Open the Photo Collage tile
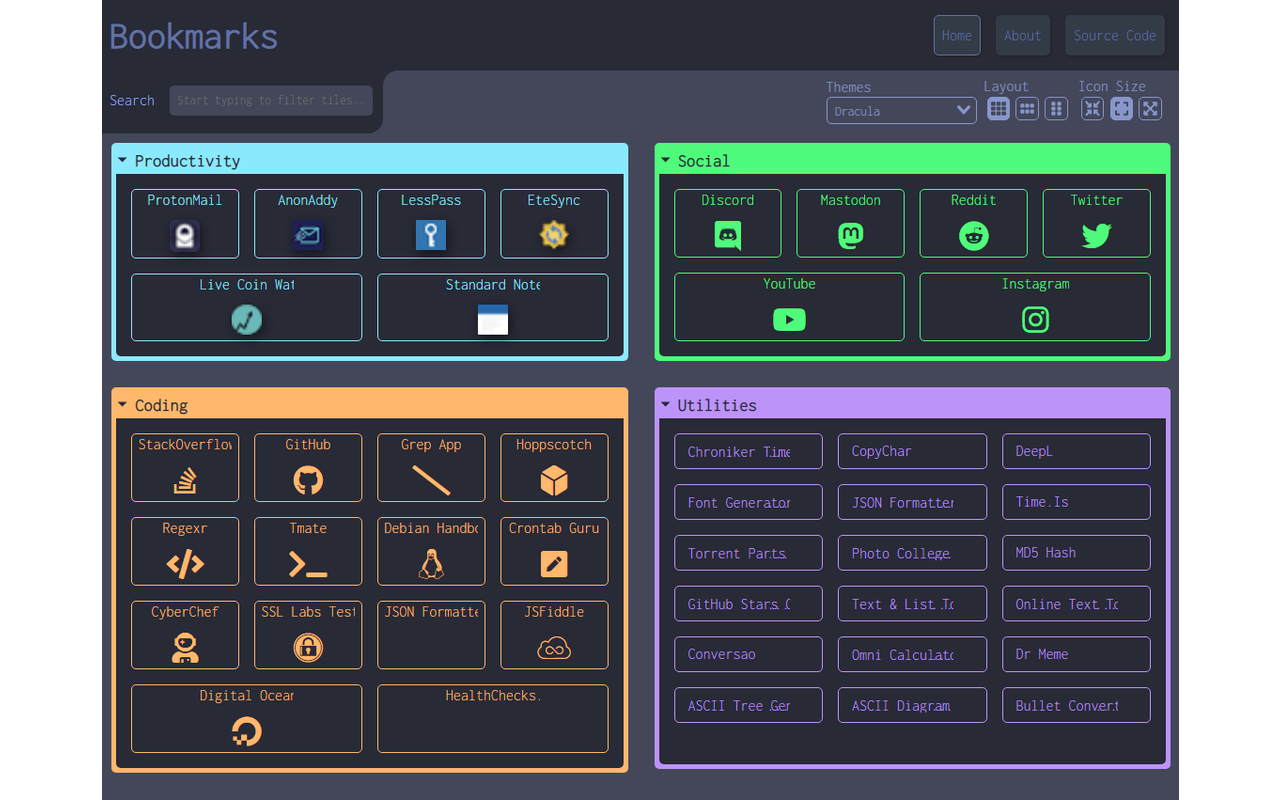 [912, 553]
